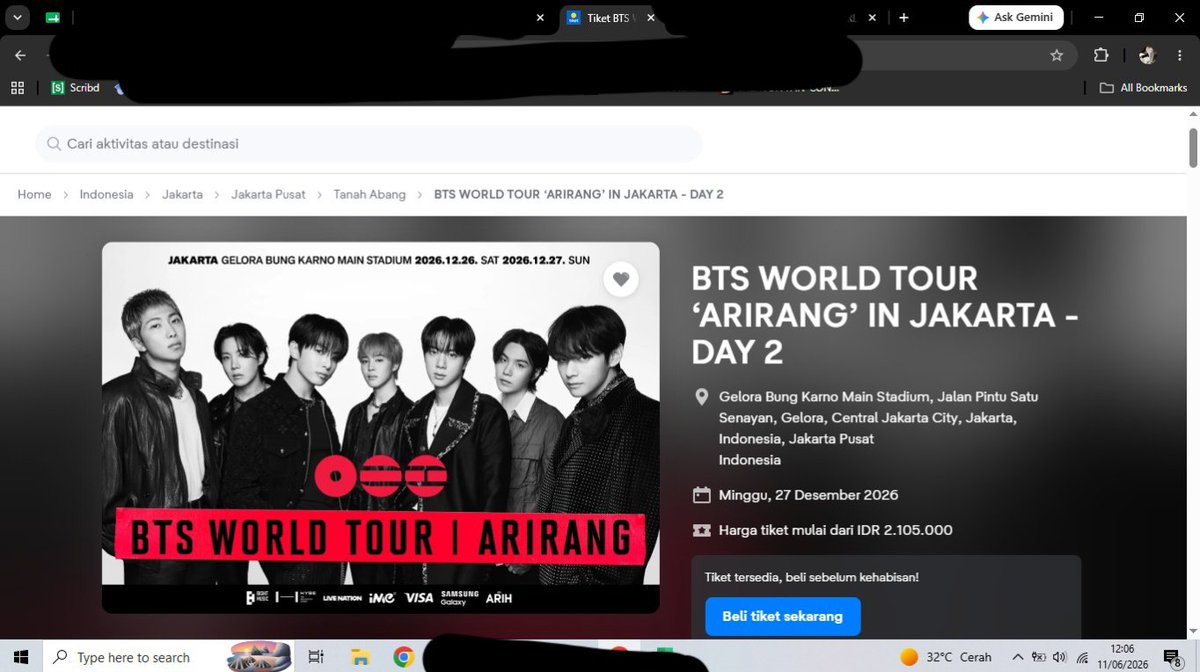Click the magnifier icon in the search field

[52, 144]
